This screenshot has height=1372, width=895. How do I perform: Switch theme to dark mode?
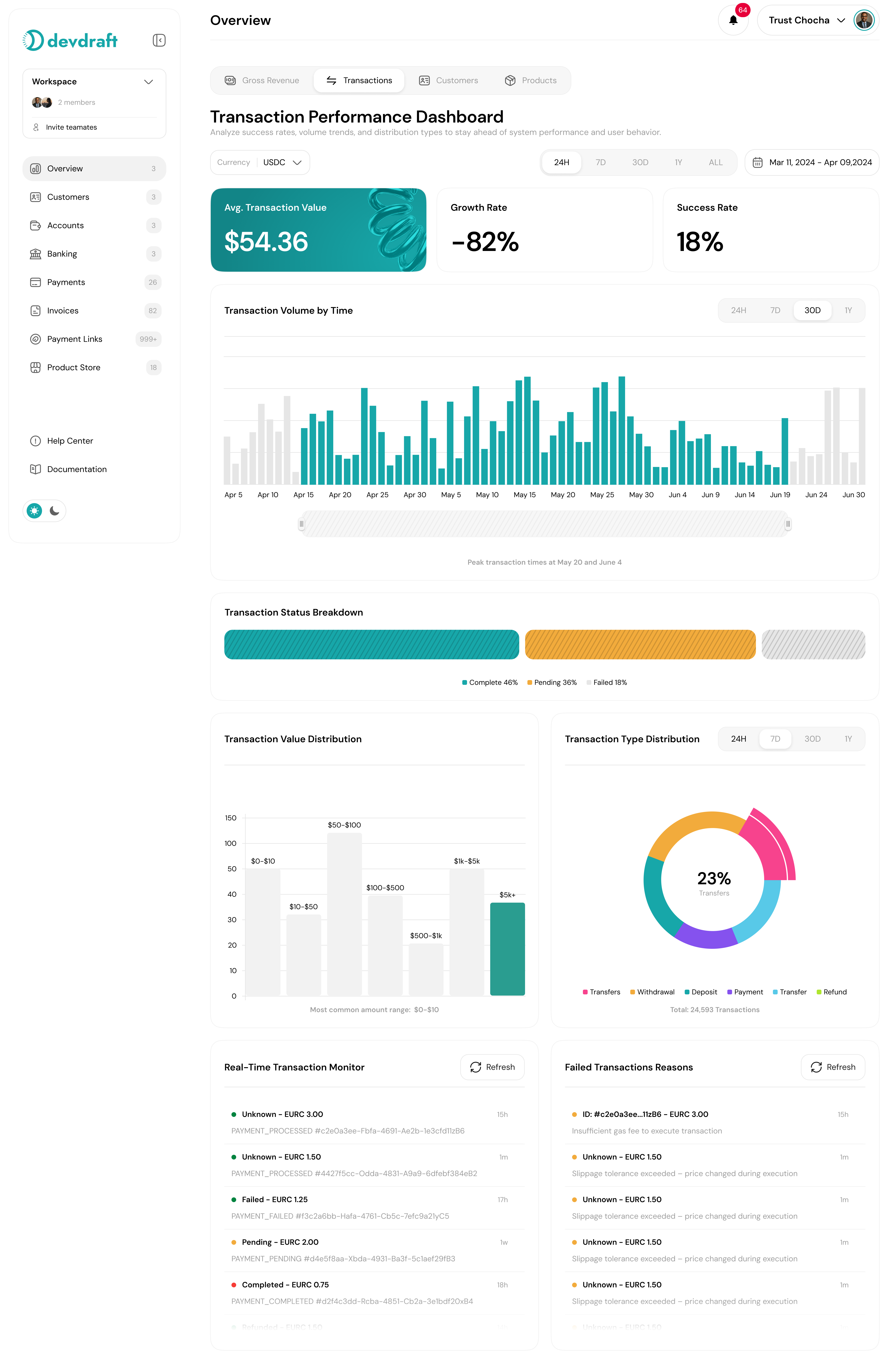[54, 511]
